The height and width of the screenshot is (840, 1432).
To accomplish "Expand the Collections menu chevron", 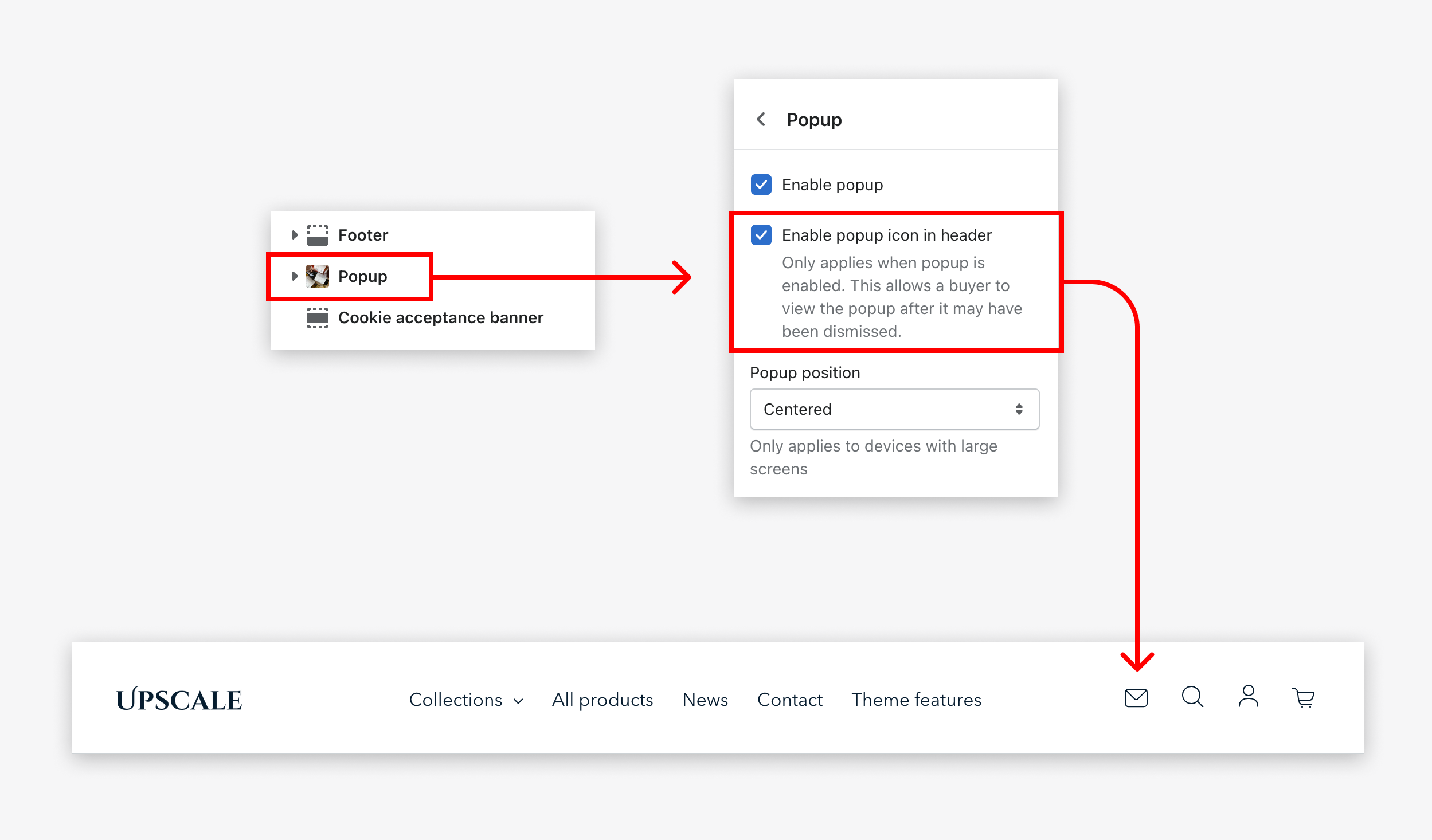I will (518, 701).
